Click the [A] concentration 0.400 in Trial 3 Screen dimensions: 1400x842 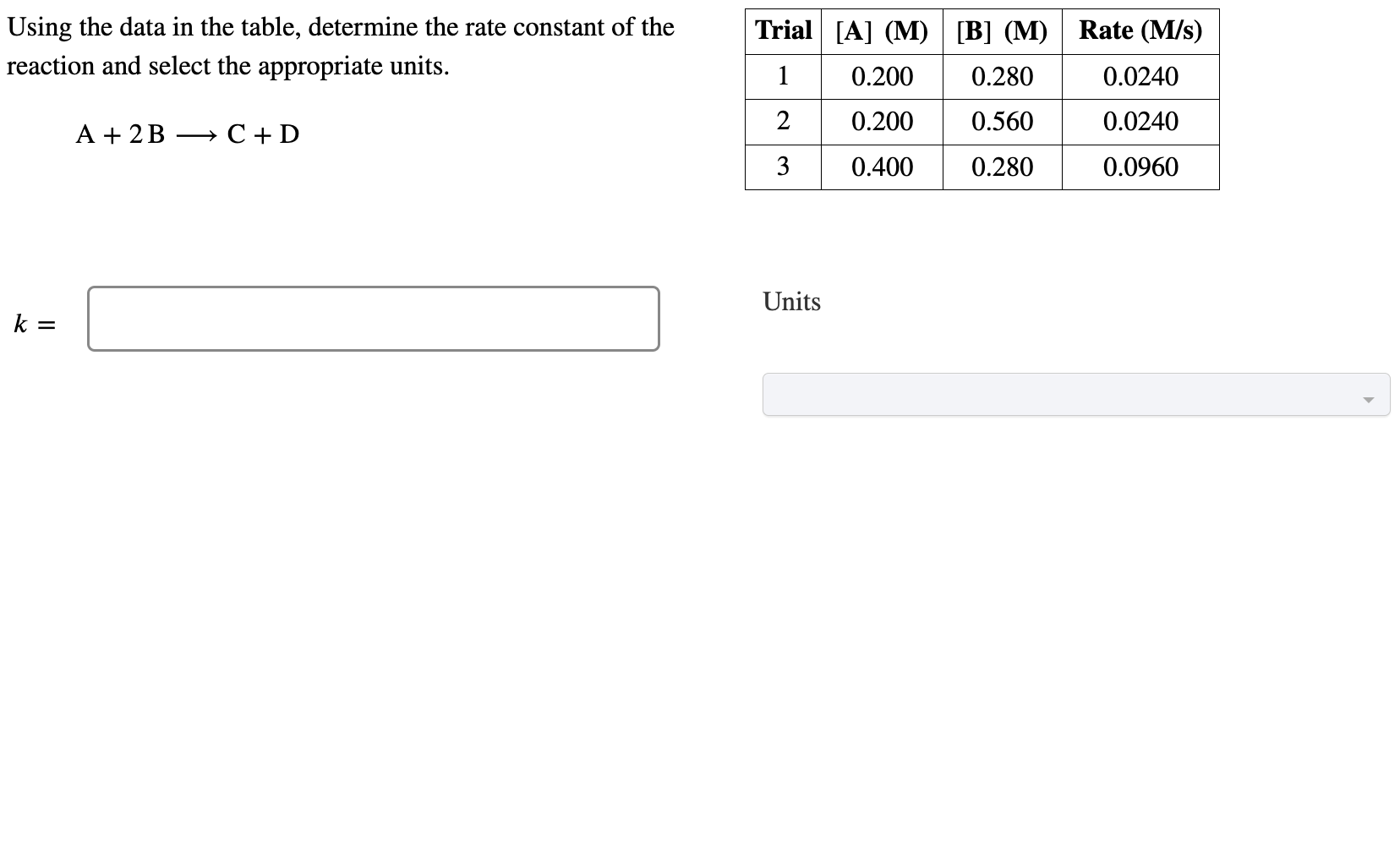click(x=882, y=167)
